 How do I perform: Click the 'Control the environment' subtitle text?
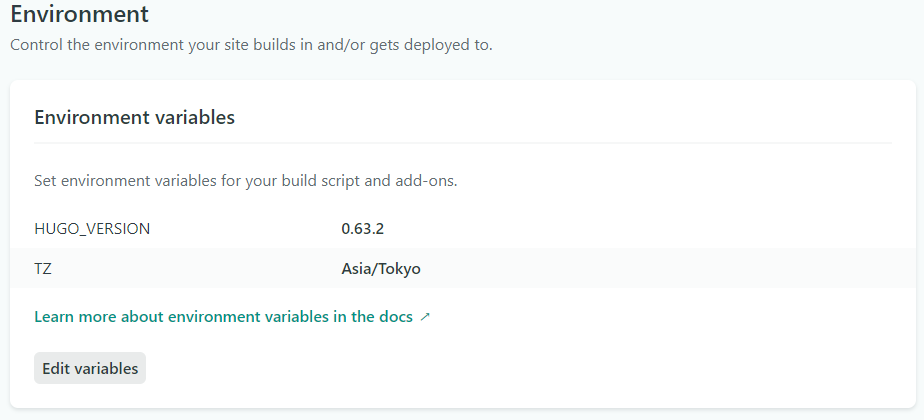point(251,45)
